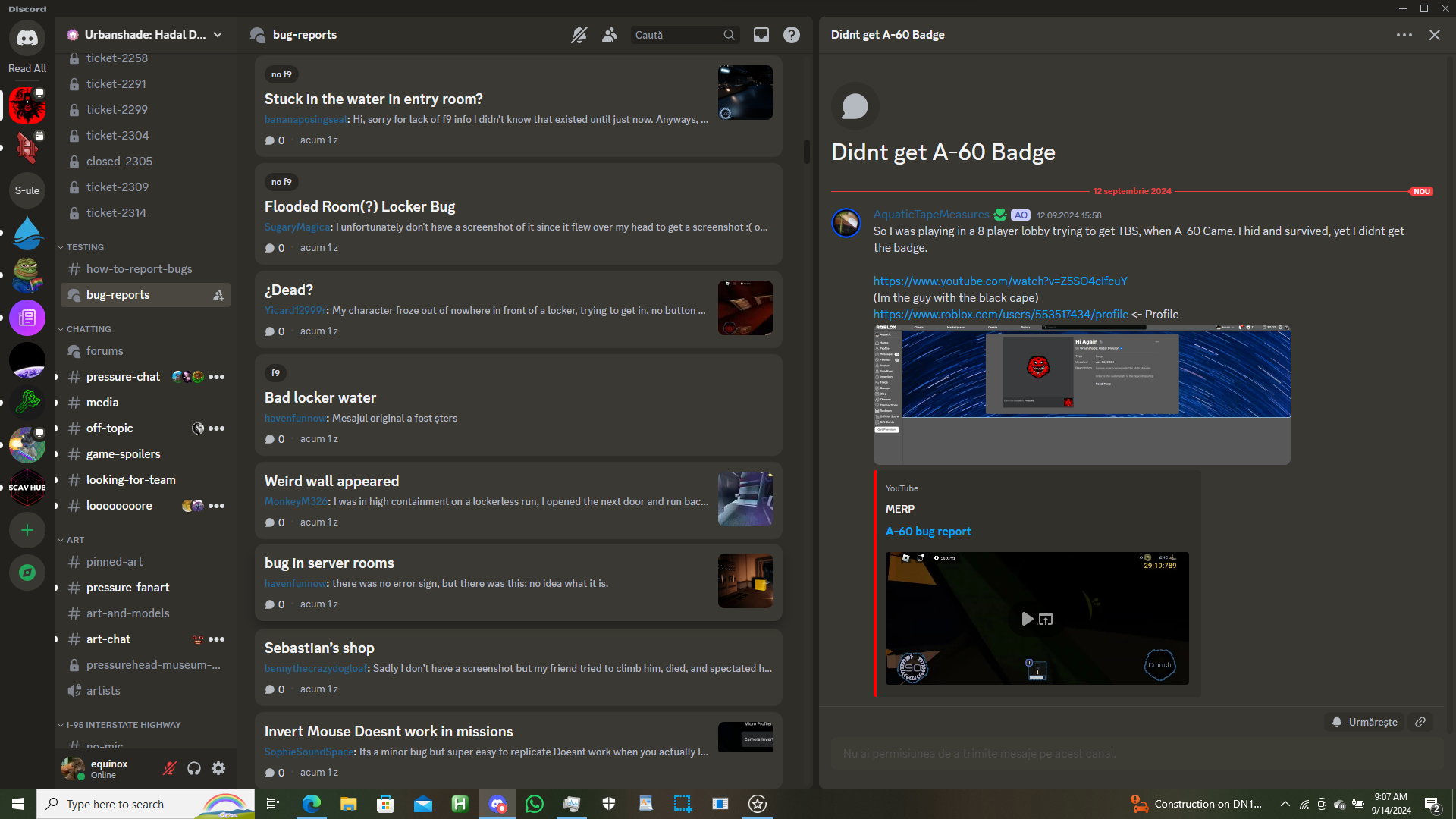Copy thread link icon next to Urmărește
The image size is (1456, 819).
[x=1420, y=722]
